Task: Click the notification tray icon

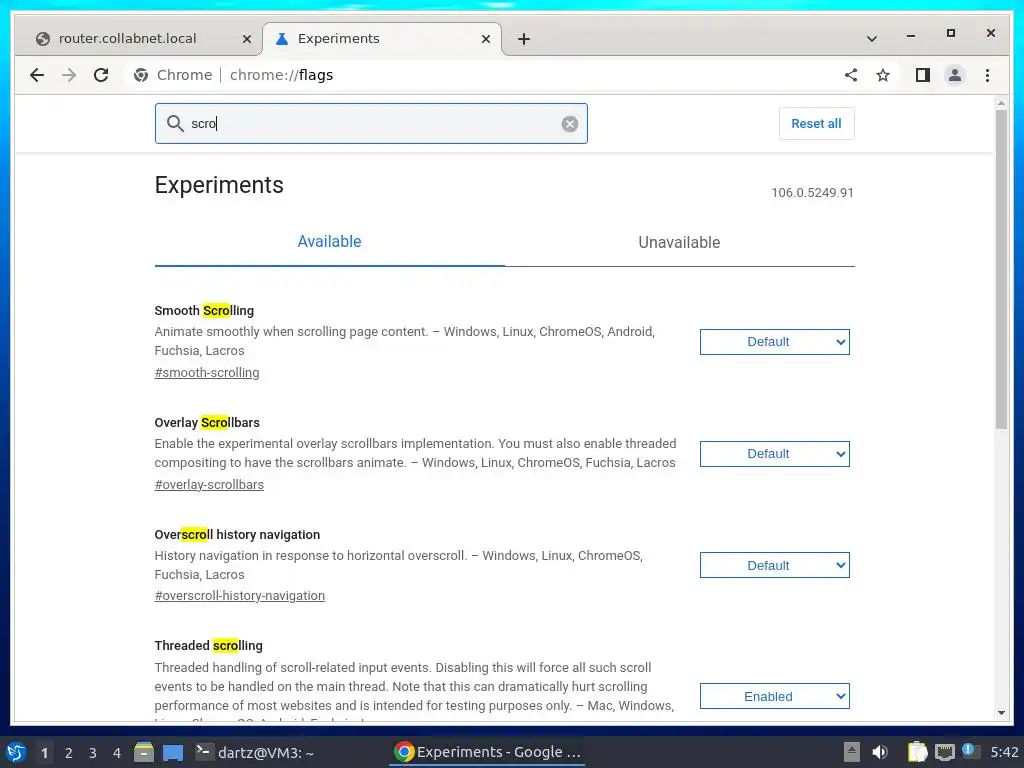Action: (x=969, y=751)
